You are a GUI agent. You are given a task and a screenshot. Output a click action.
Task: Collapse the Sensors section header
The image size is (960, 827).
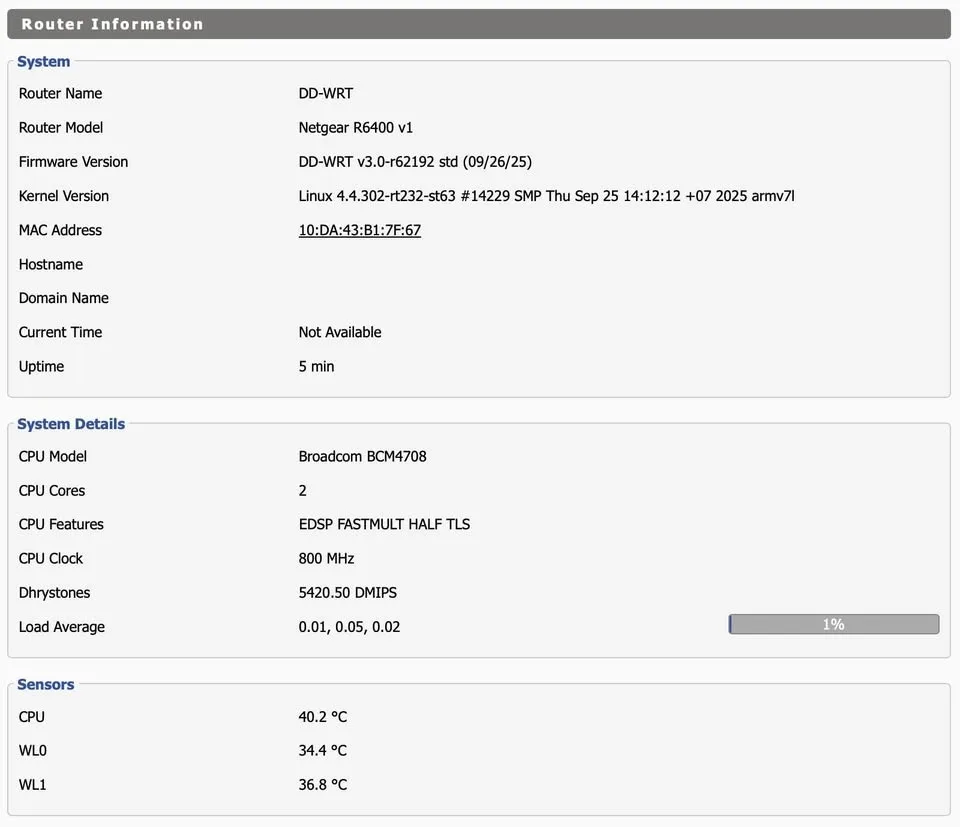[x=45, y=684]
